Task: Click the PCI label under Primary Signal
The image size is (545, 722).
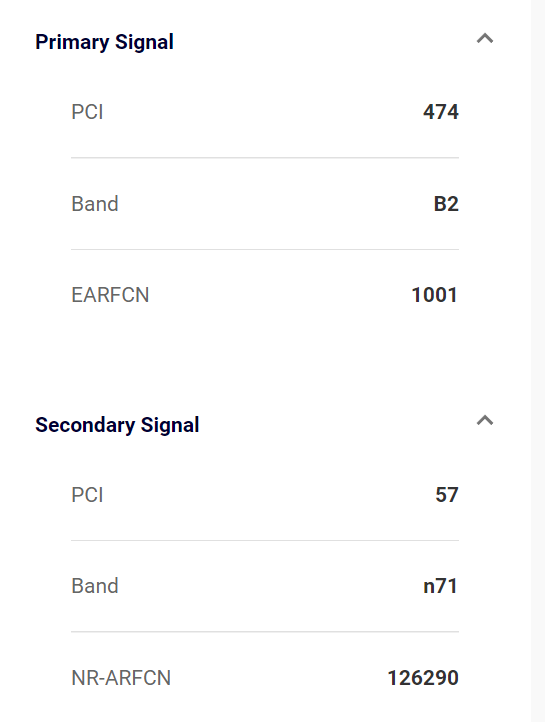Action: (87, 112)
